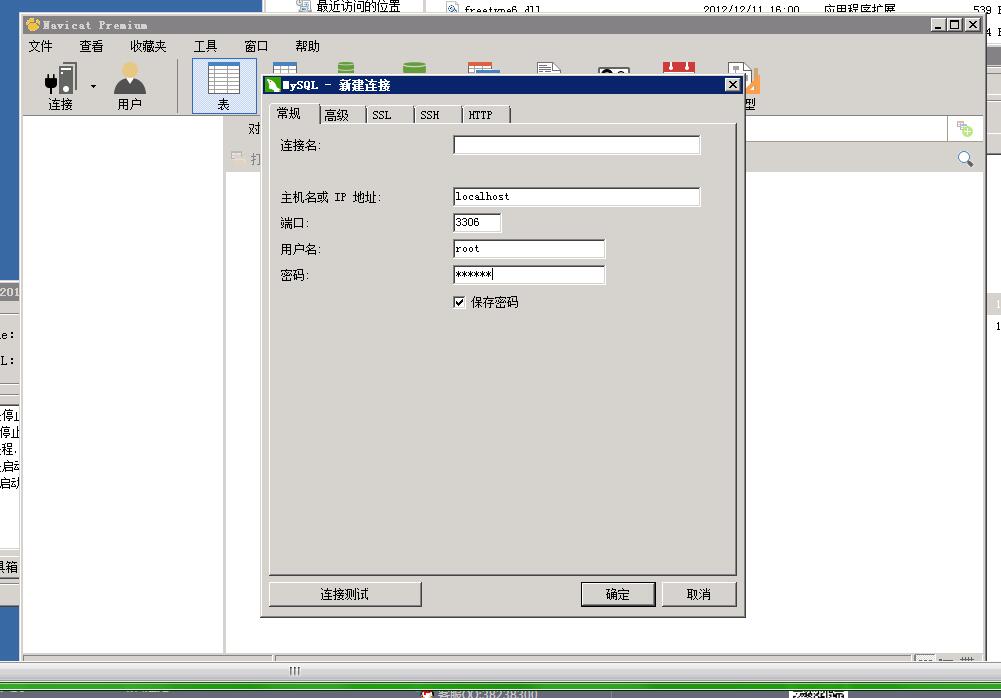Switch to the SSH tab
This screenshot has width=1001, height=698.
[430, 115]
